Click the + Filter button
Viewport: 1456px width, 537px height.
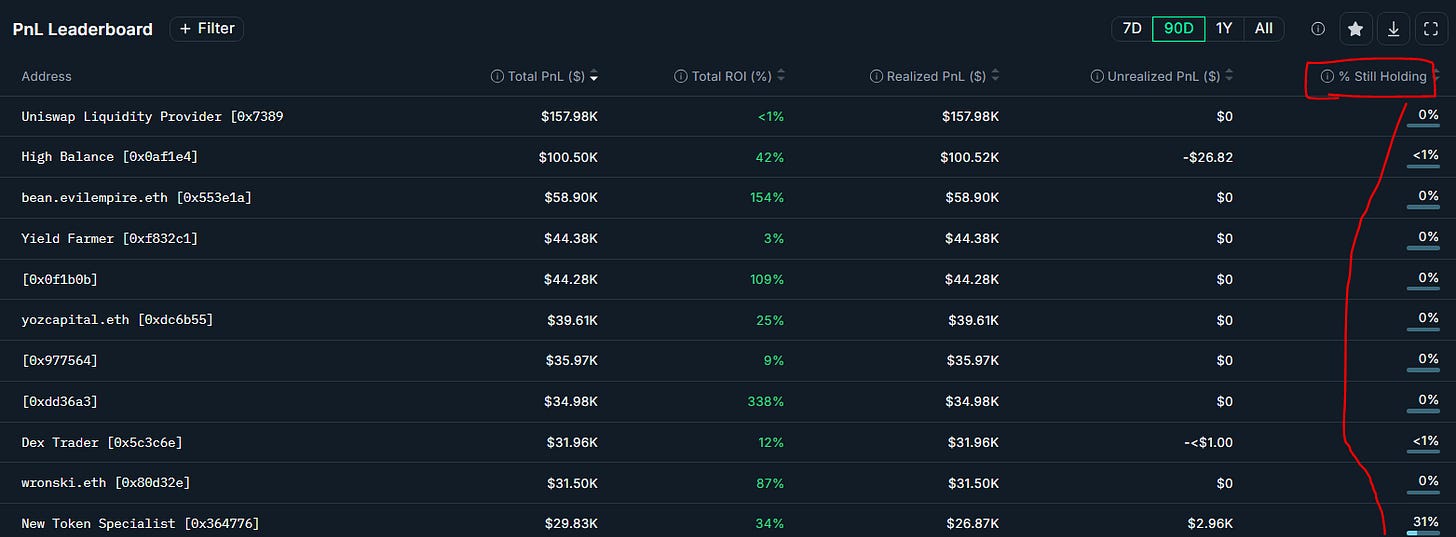pos(206,29)
